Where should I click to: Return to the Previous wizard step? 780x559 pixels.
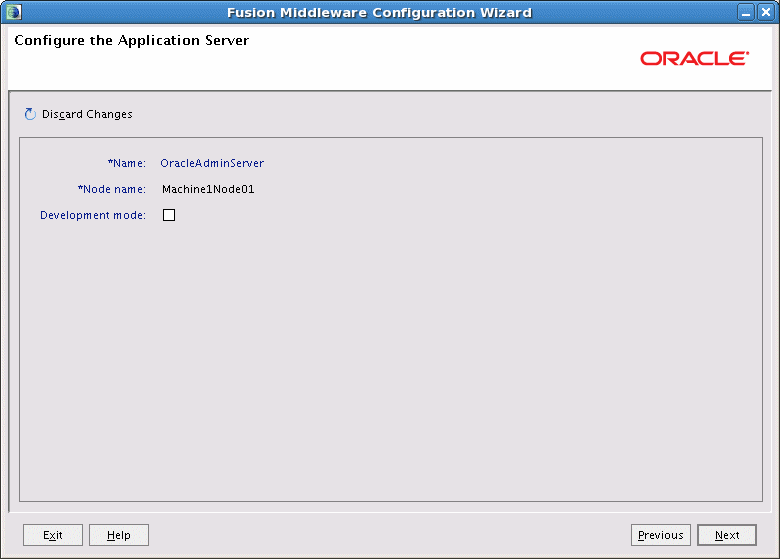pos(661,535)
